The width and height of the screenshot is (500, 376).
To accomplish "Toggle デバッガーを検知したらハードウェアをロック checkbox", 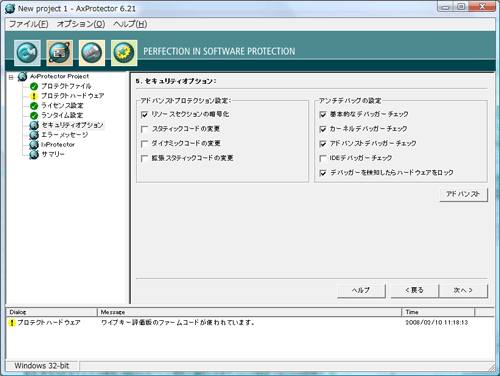I will (323, 173).
